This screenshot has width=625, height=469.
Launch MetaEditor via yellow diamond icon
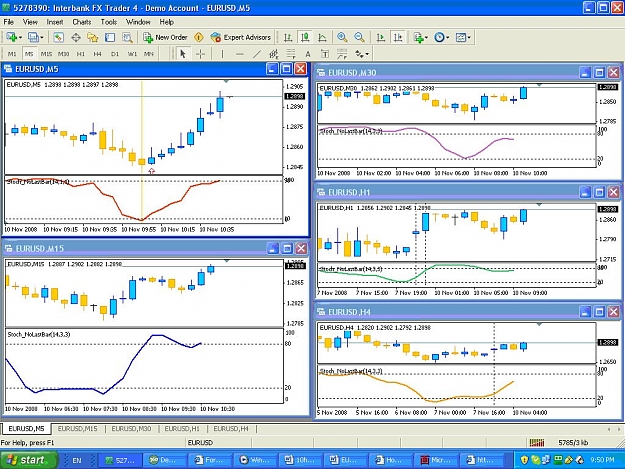(199, 37)
